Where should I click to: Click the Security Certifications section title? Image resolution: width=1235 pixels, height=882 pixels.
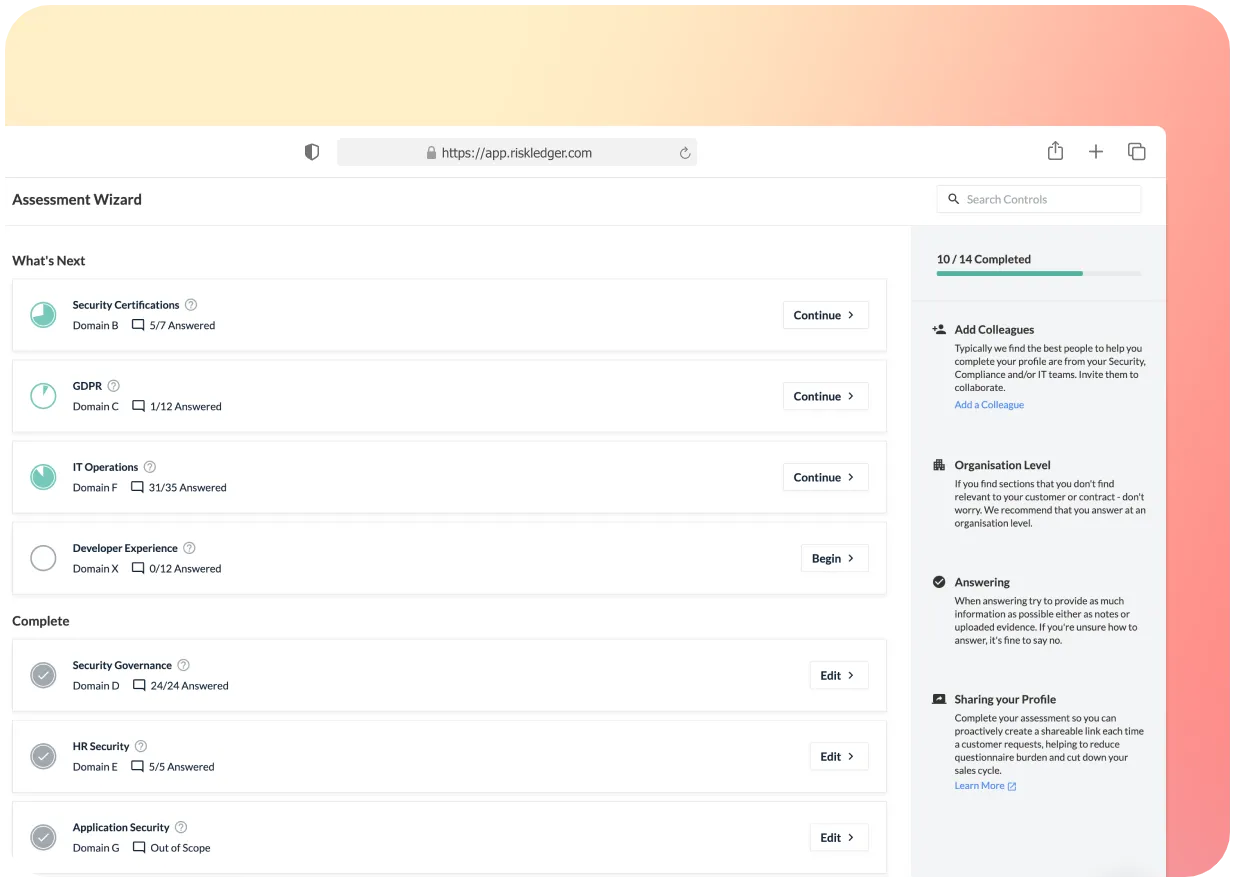point(126,305)
